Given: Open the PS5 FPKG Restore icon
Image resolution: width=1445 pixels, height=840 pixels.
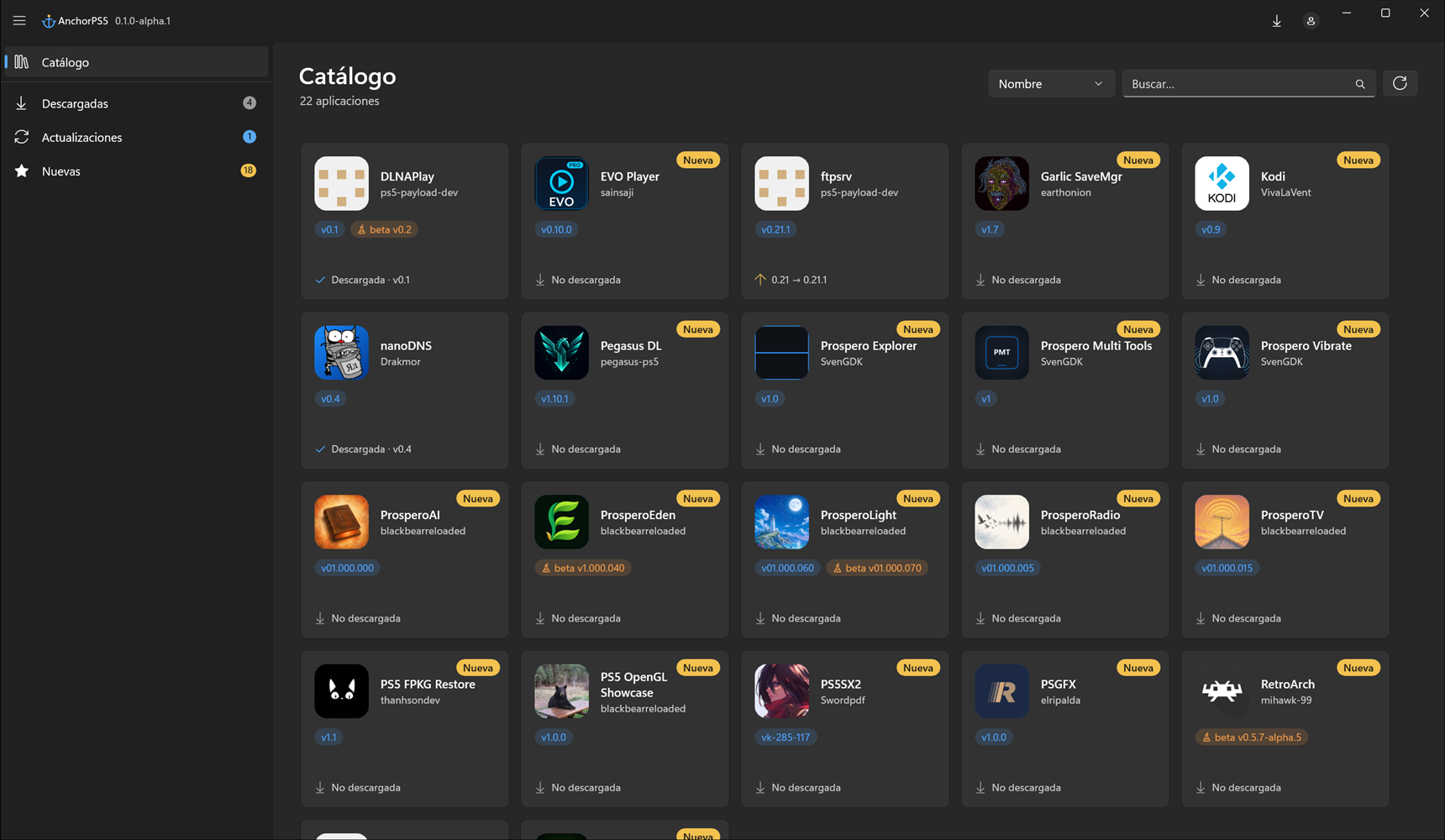Looking at the screenshot, I should pyautogui.click(x=341, y=691).
